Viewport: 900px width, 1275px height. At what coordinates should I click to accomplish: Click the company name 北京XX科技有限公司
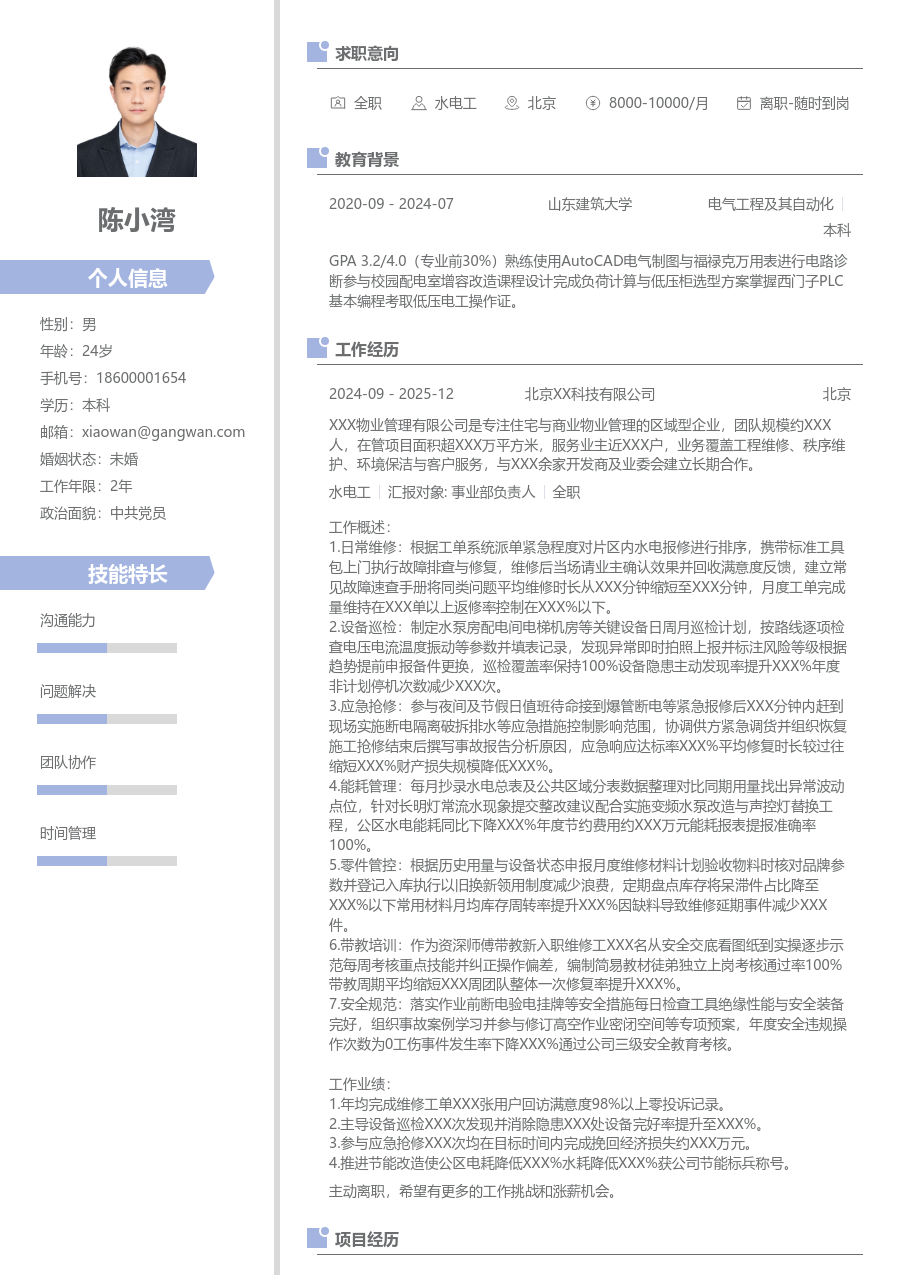[x=590, y=394]
